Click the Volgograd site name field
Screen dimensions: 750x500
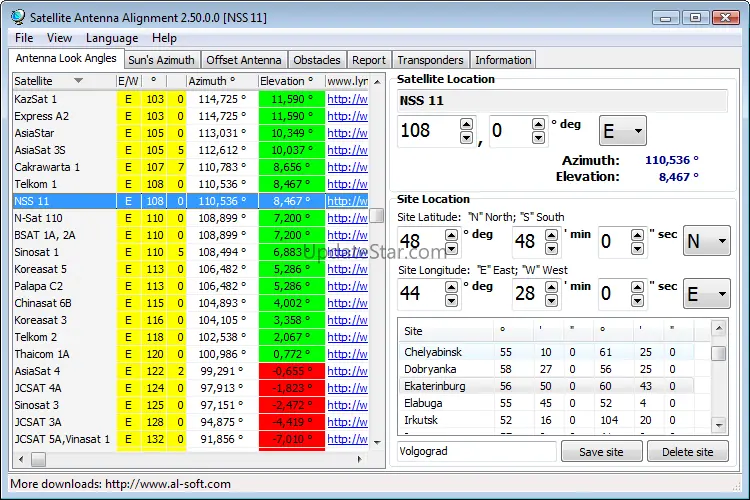[x=476, y=452]
